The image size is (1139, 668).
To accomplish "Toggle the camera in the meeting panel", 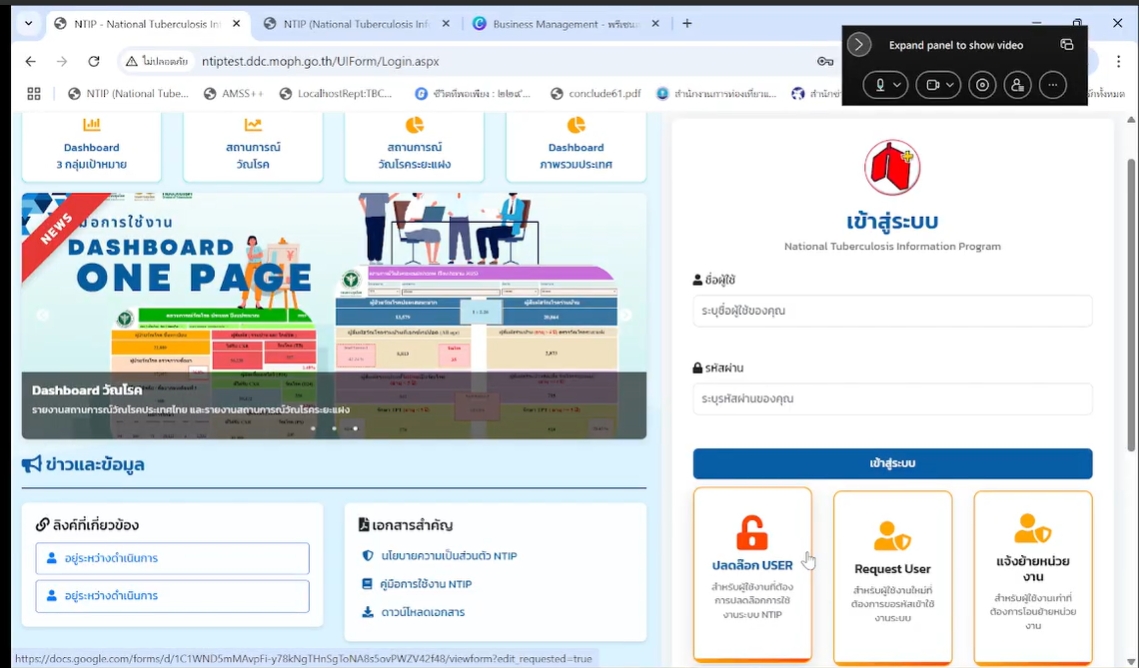I will [x=932, y=86].
